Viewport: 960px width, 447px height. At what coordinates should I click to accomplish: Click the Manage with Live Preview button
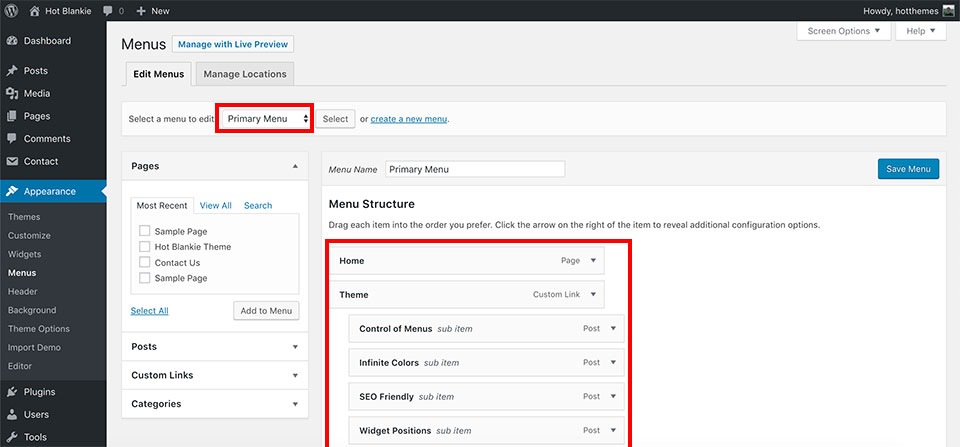233,45
